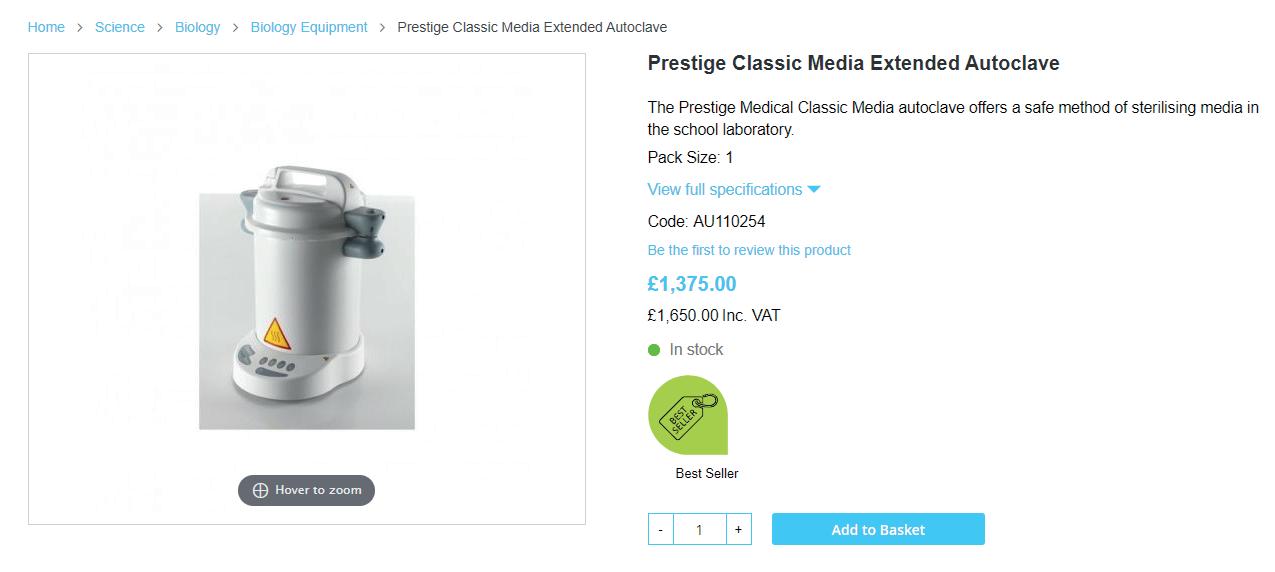Screen dimensions: 1275x572
Task: Increase quantity with the plus button
Action: pyautogui.click(x=738, y=530)
